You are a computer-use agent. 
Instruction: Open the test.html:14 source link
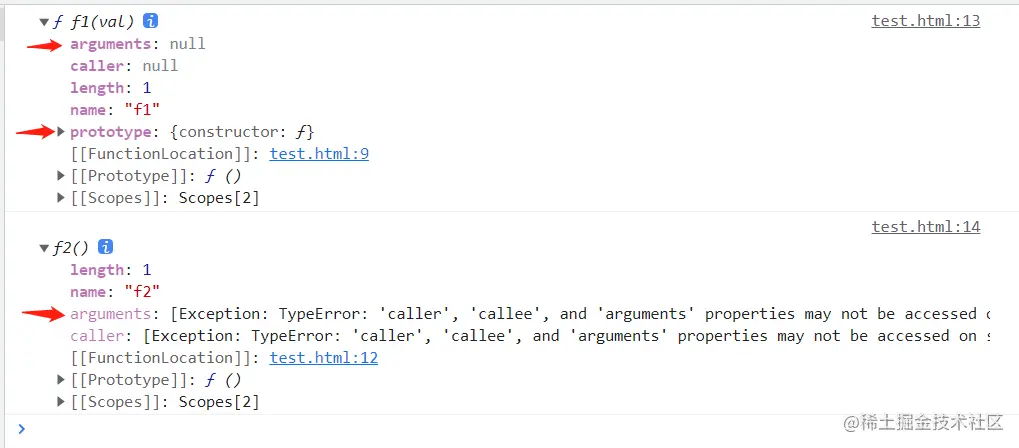pos(925,227)
